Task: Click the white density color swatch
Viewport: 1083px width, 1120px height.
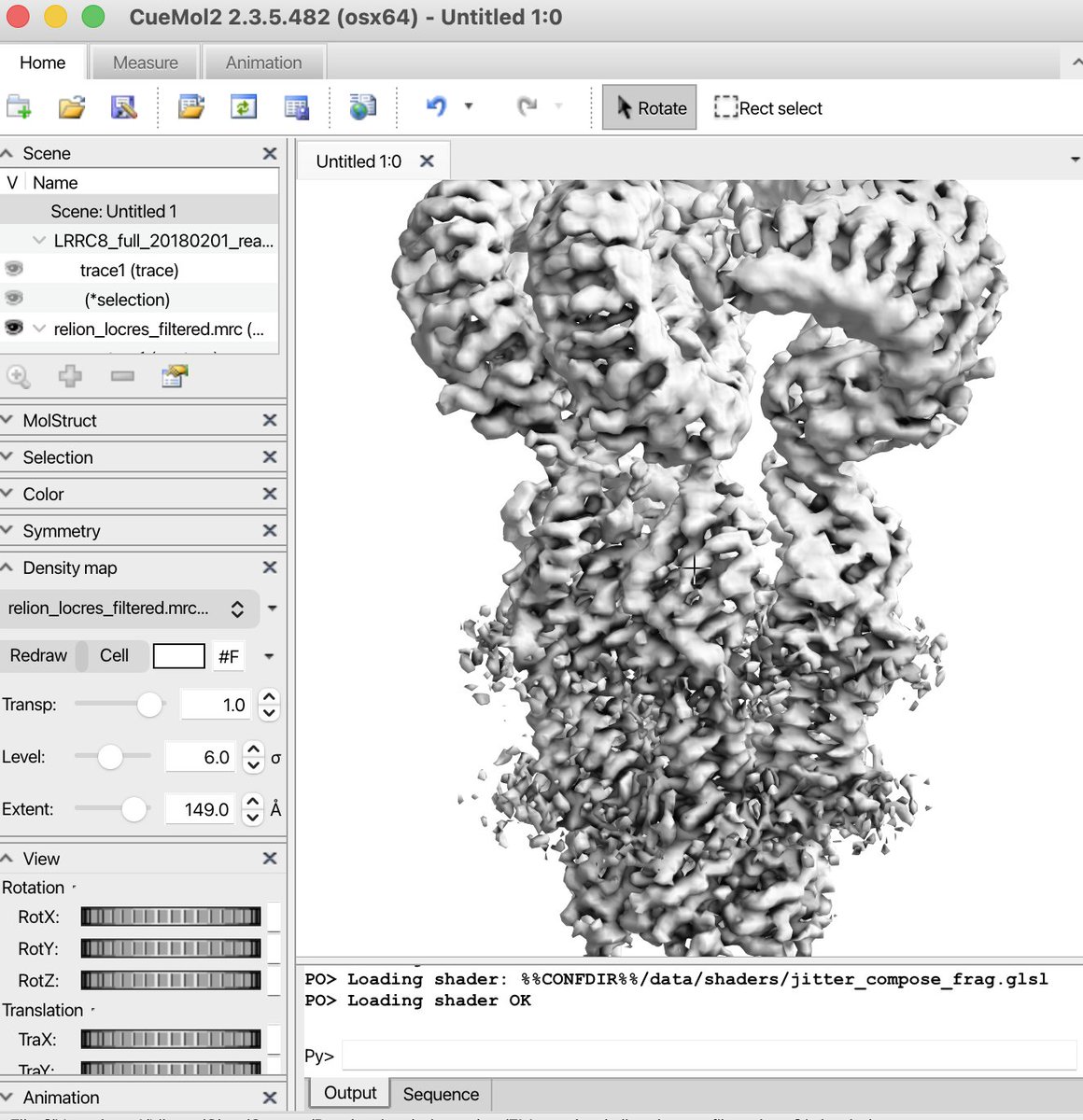Action: pos(178,656)
